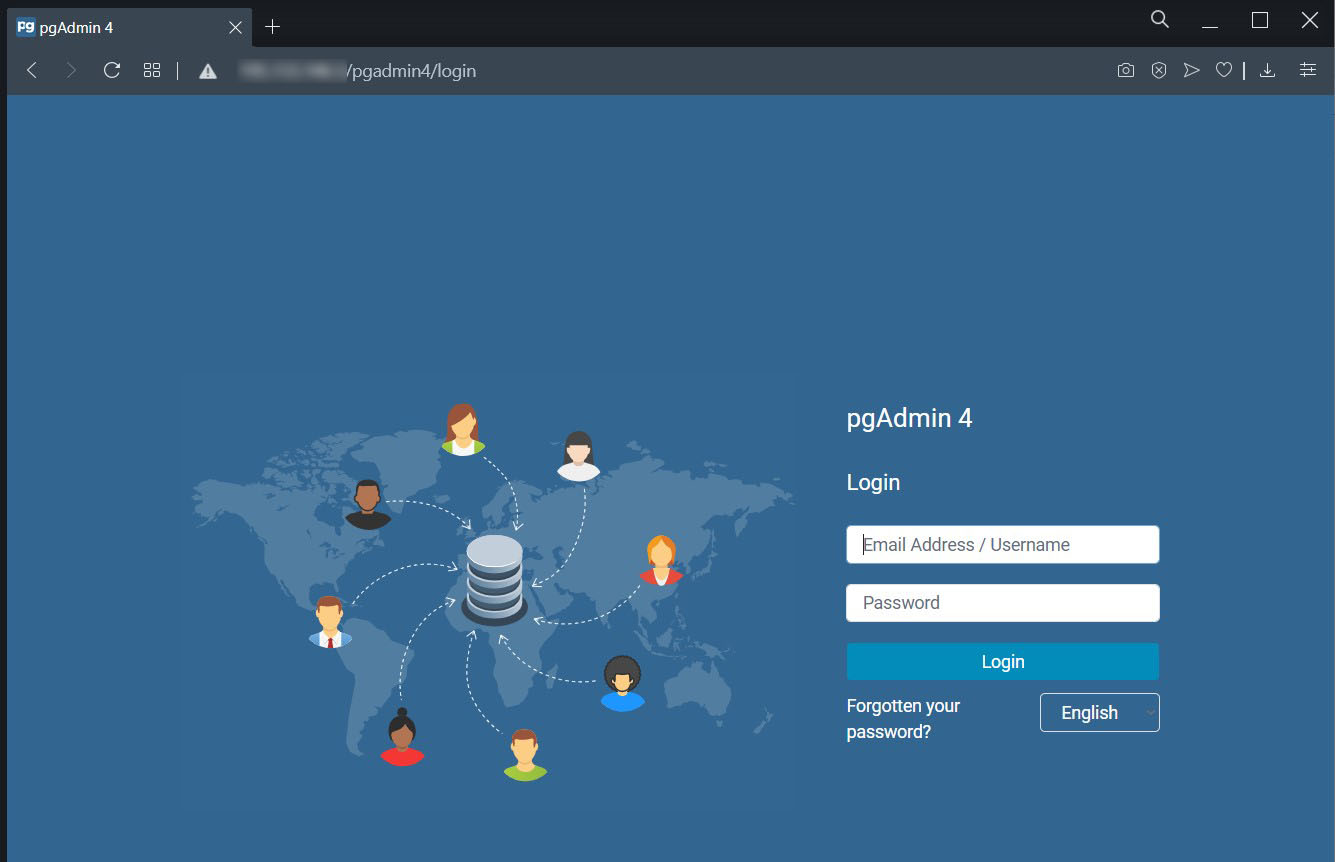Screen dimensions: 1335x862
Task: Focus the Email Address / Username field
Action: 1002,545
